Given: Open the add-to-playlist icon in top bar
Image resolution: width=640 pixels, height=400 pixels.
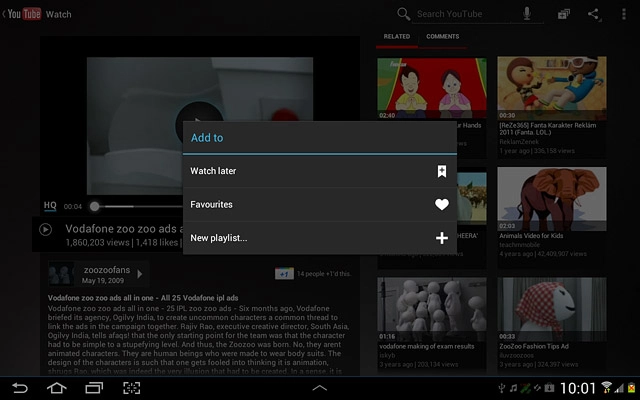Looking at the screenshot, I should pyautogui.click(x=564, y=14).
